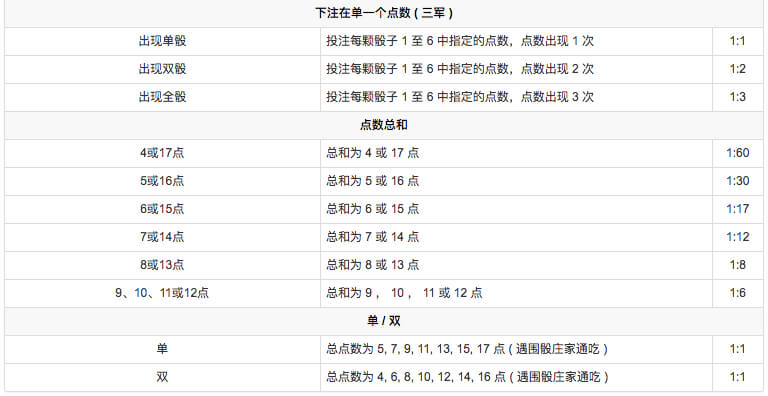Click the 1:17 odds value
768x396 pixels.
[738, 209]
